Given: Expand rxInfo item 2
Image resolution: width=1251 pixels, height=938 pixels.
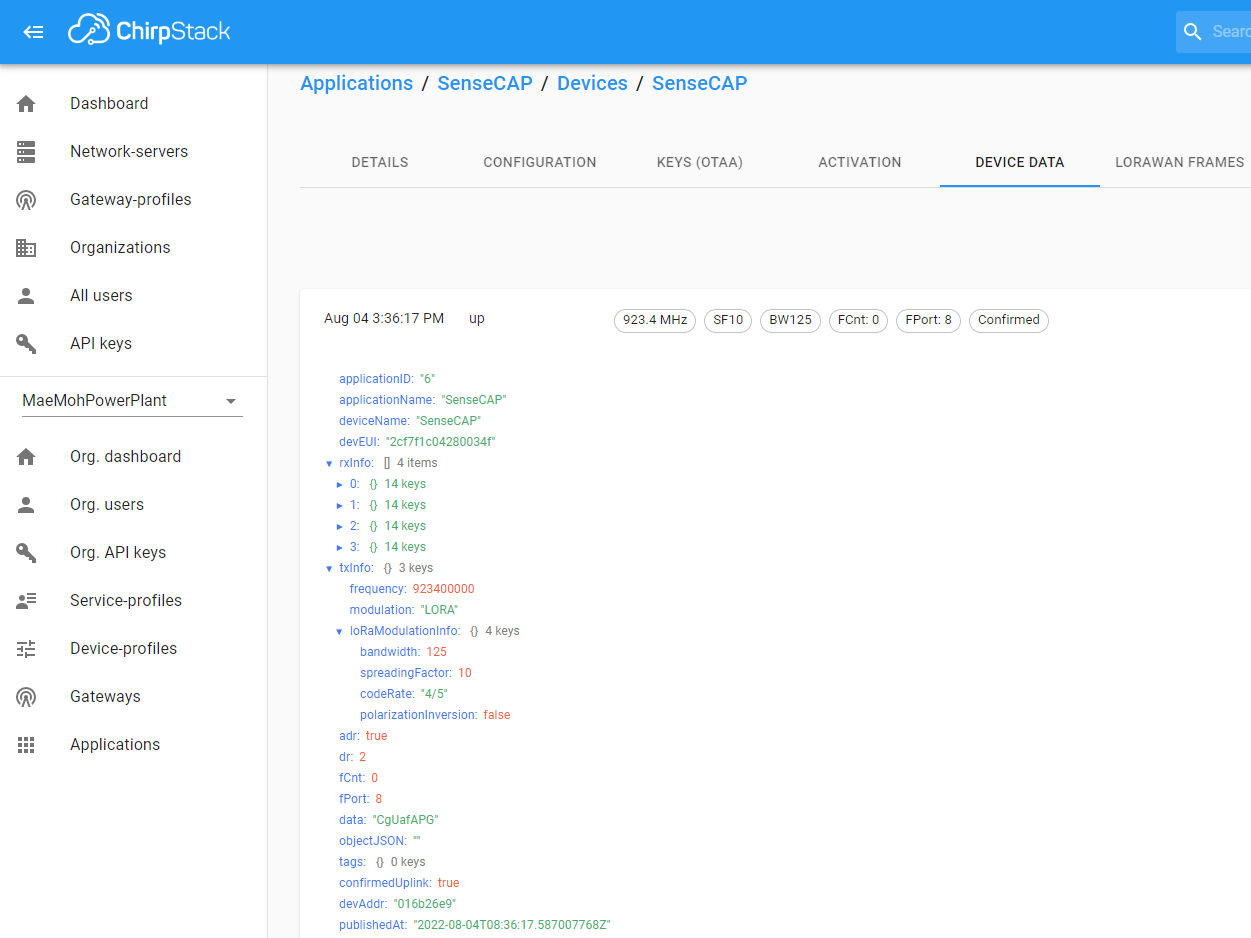Looking at the screenshot, I should pos(340,526).
